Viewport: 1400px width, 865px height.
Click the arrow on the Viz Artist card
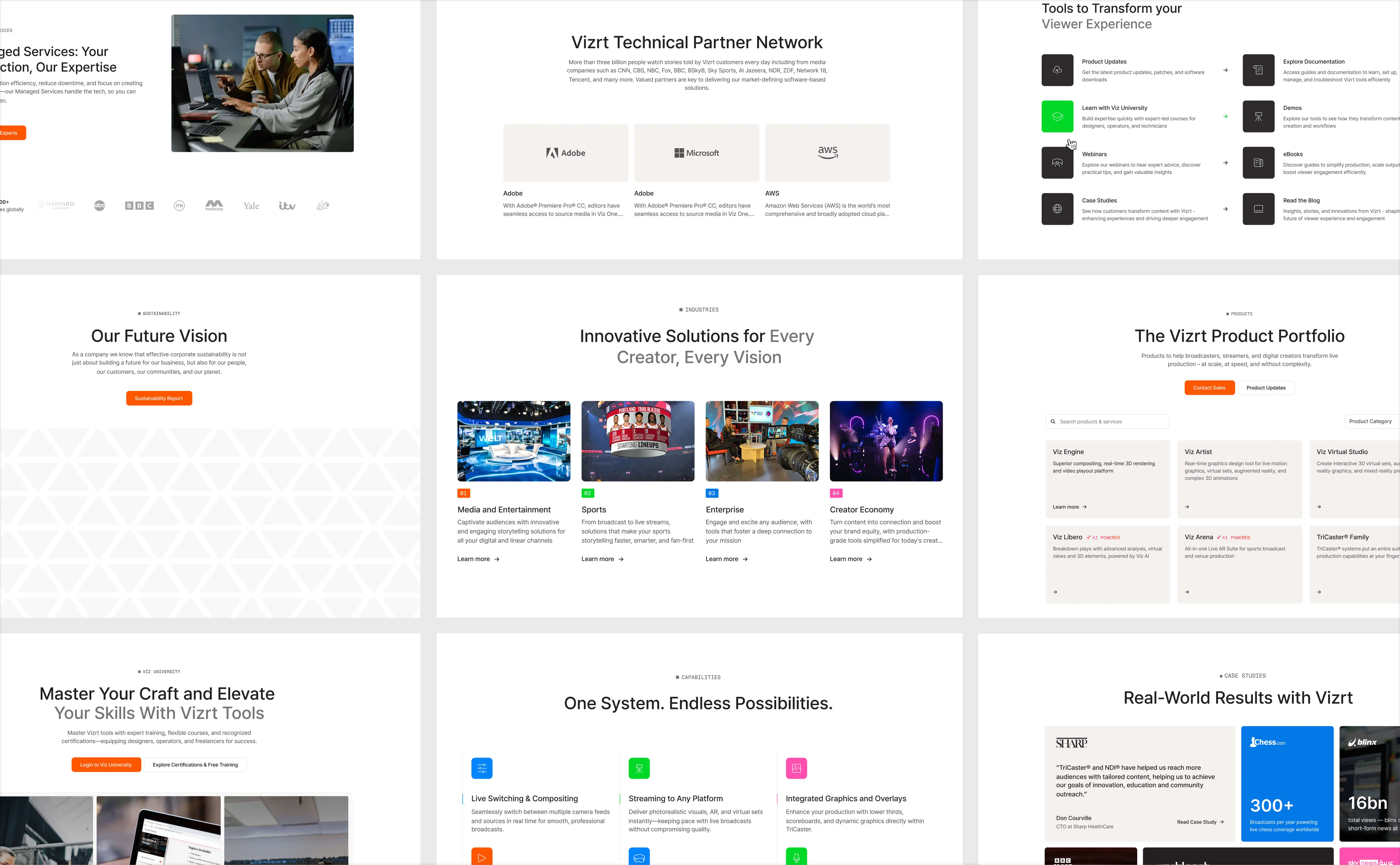(1187, 507)
